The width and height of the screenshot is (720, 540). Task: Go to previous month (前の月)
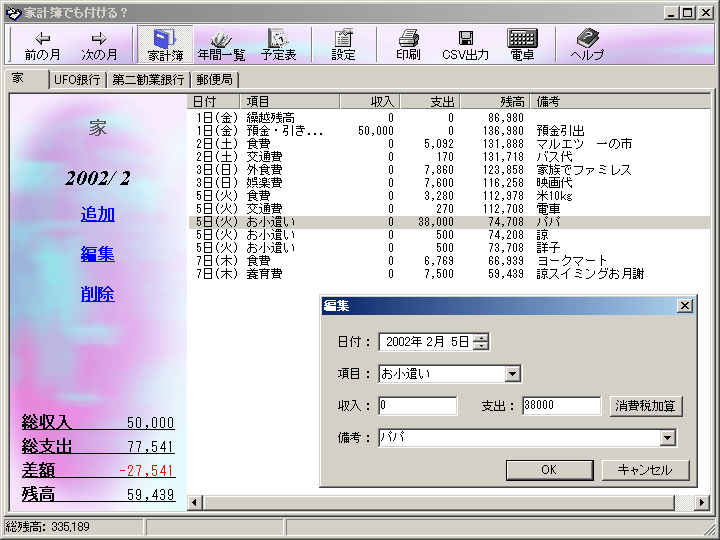tap(42, 45)
